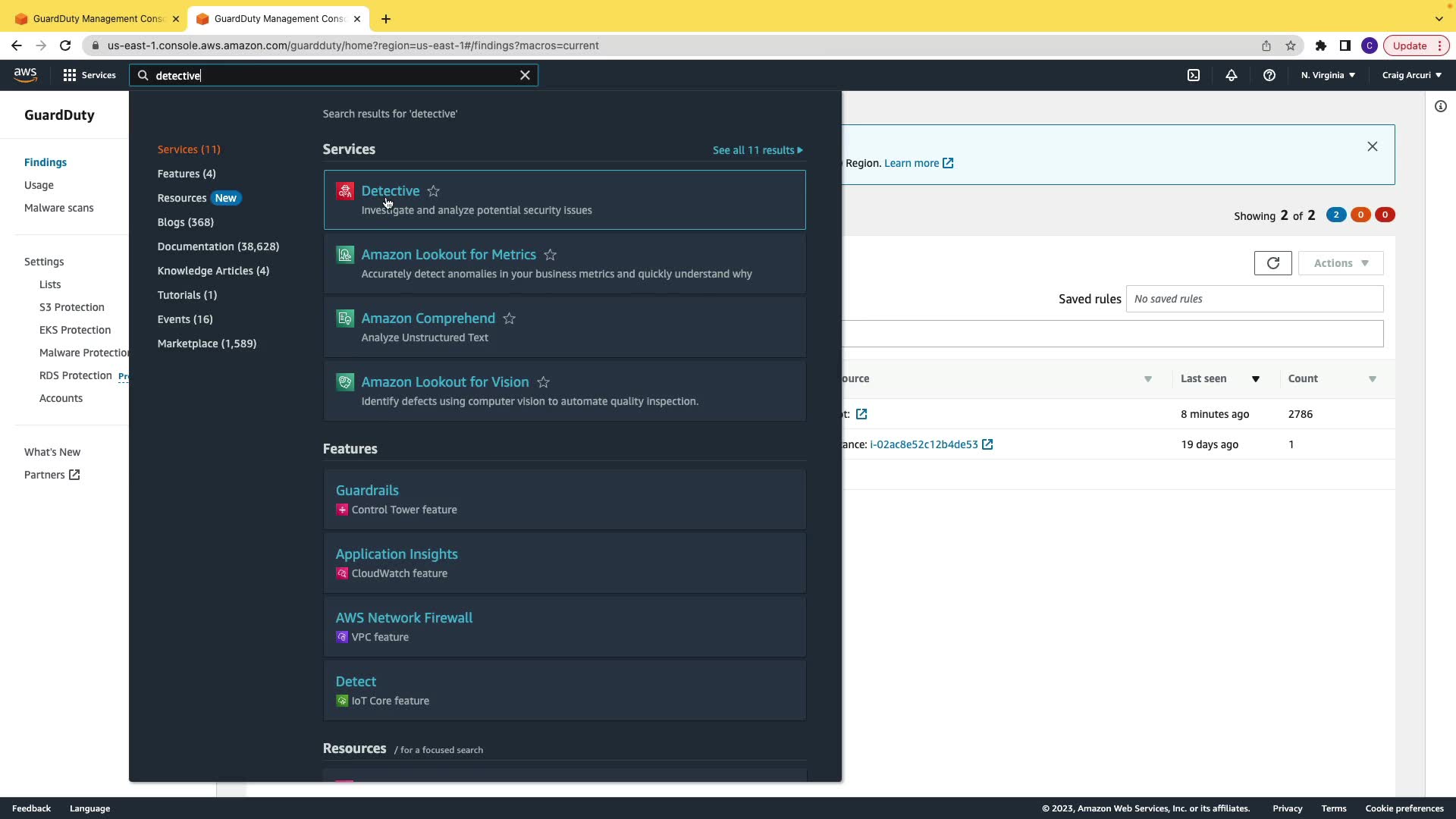Screen dimensions: 1456x819
Task: Filter results by Documentation category
Action: pos(218,246)
